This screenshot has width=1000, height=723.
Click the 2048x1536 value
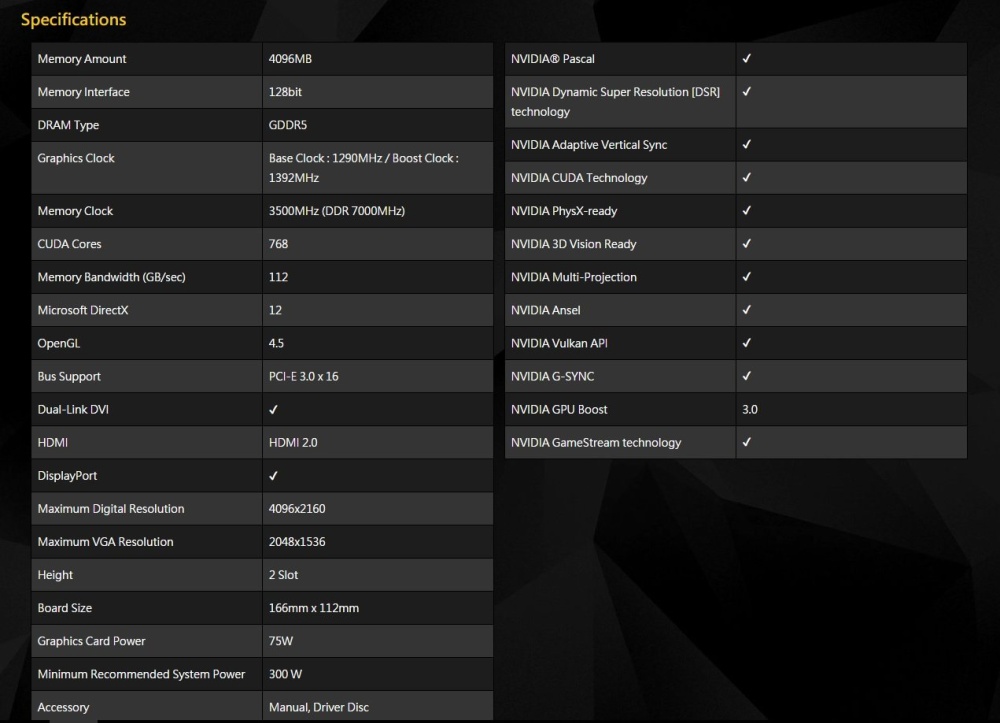coord(297,542)
